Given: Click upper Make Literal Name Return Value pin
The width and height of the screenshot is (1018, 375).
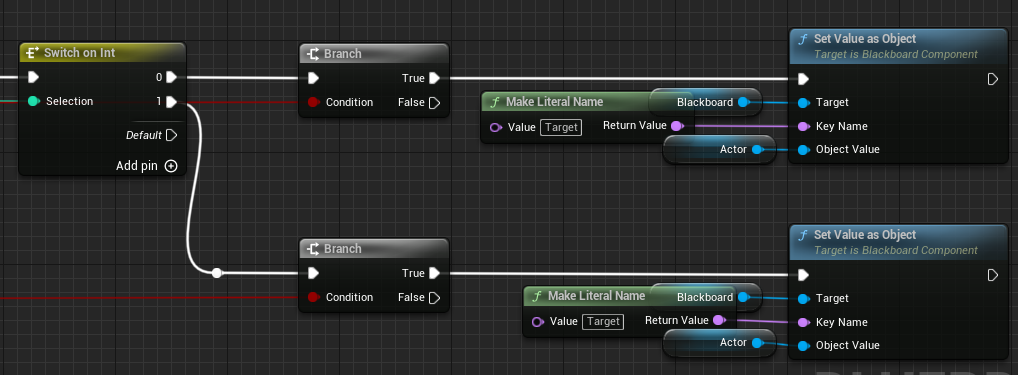Looking at the screenshot, I should (677, 125).
